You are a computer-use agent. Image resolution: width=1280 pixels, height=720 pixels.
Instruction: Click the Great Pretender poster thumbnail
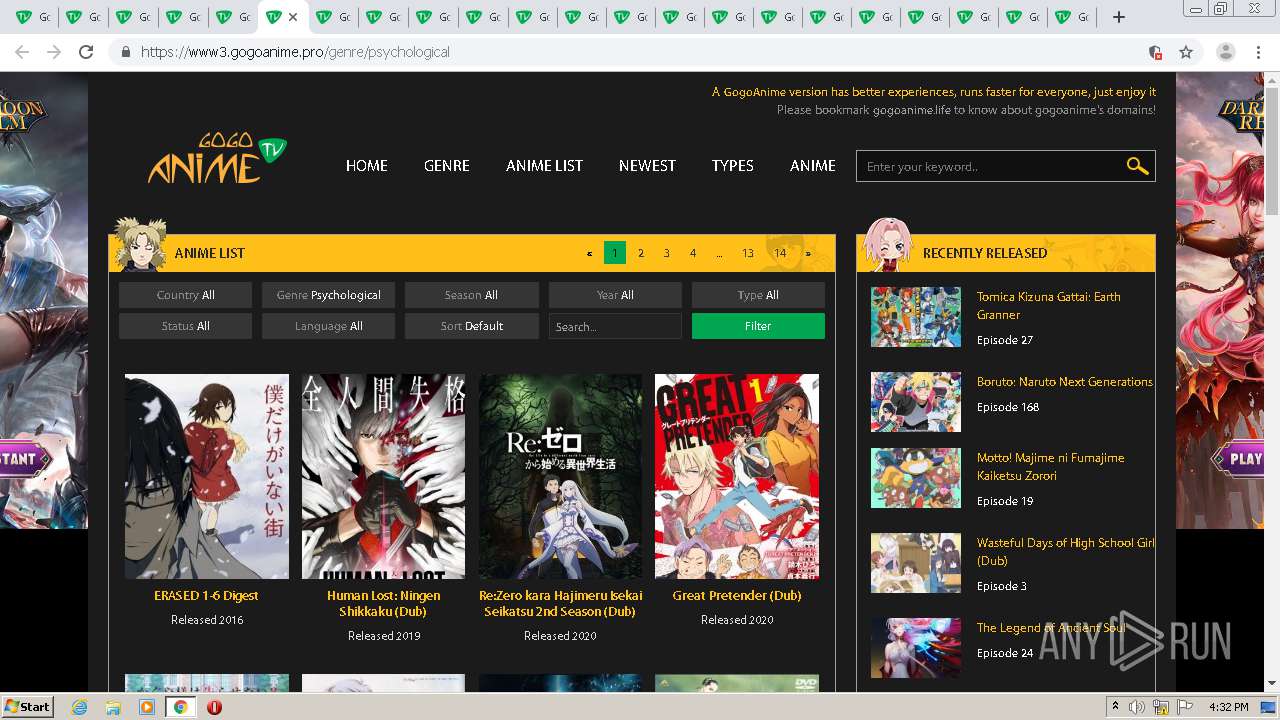[x=737, y=476]
